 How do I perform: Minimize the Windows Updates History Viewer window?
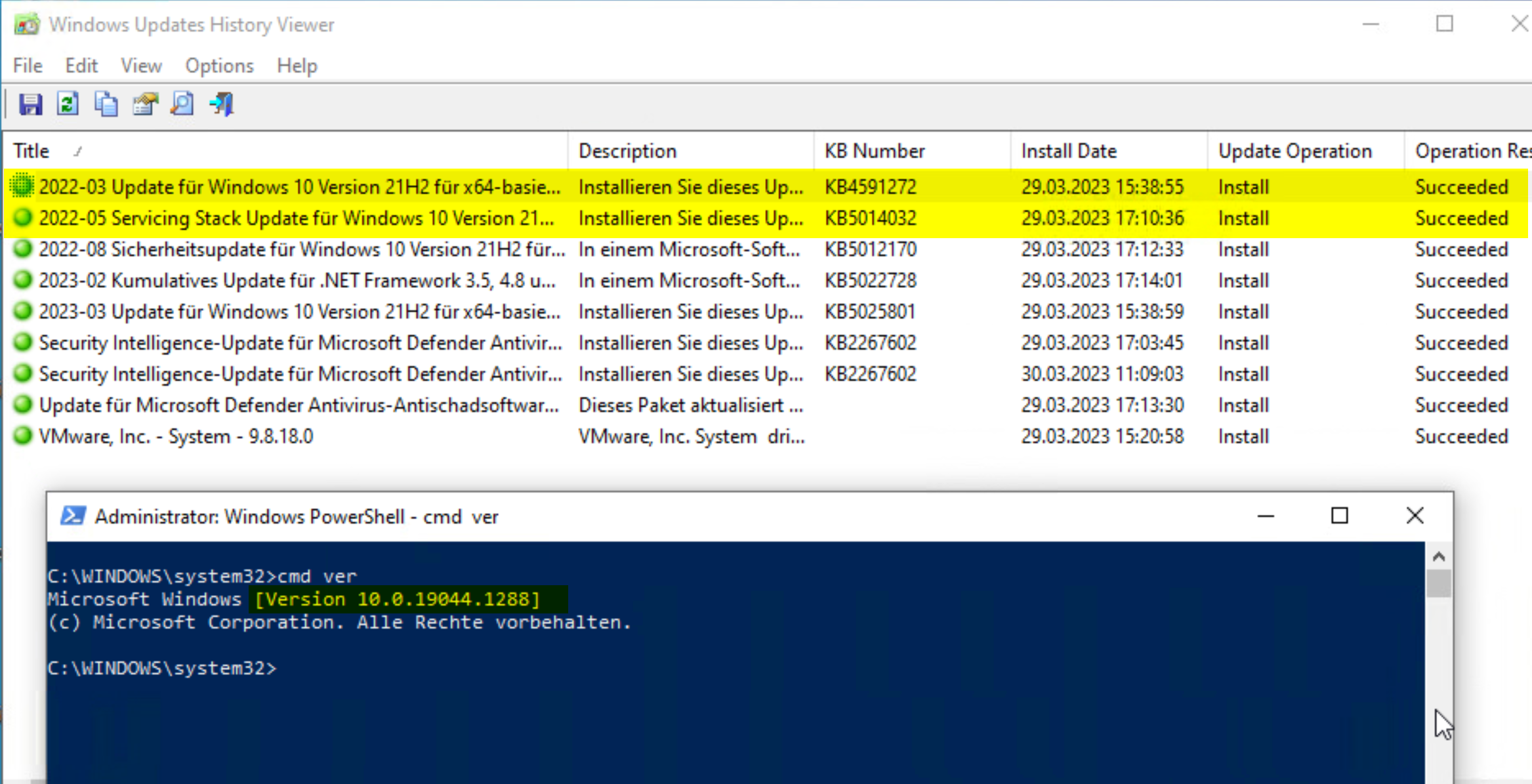click(1371, 24)
